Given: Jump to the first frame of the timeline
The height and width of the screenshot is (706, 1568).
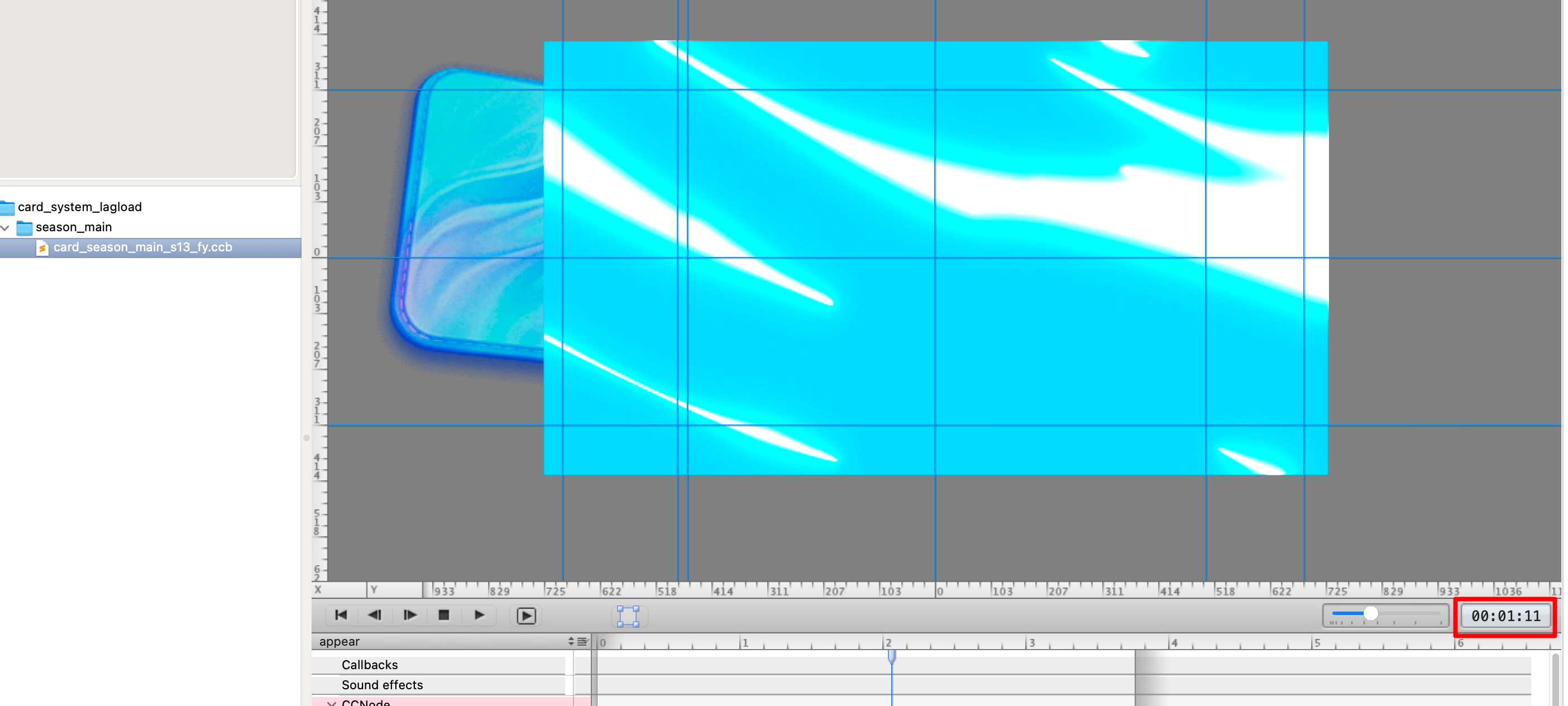Looking at the screenshot, I should (x=341, y=616).
